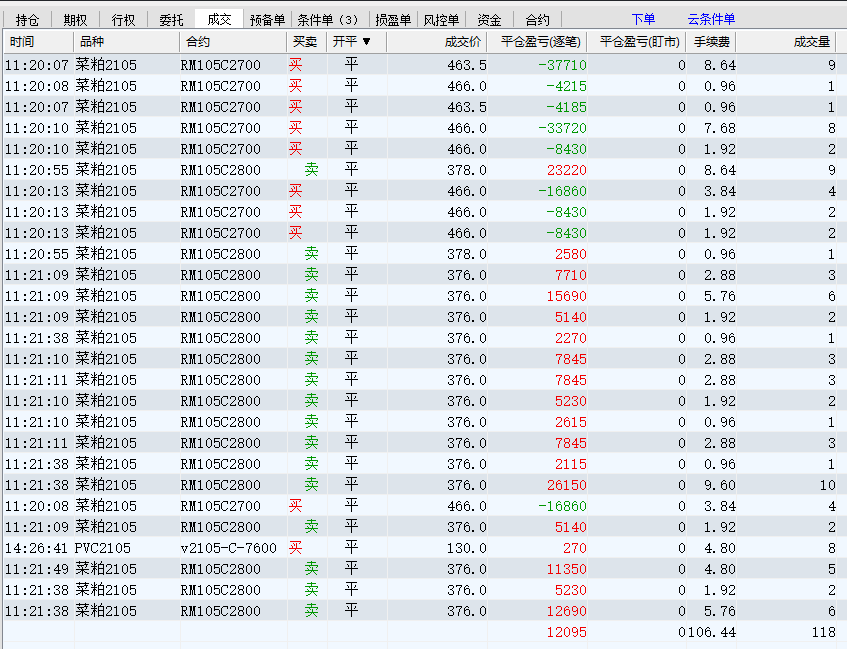847x649 pixels.
Task: Sort by the 时间 column header
Action: (x=38, y=42)
